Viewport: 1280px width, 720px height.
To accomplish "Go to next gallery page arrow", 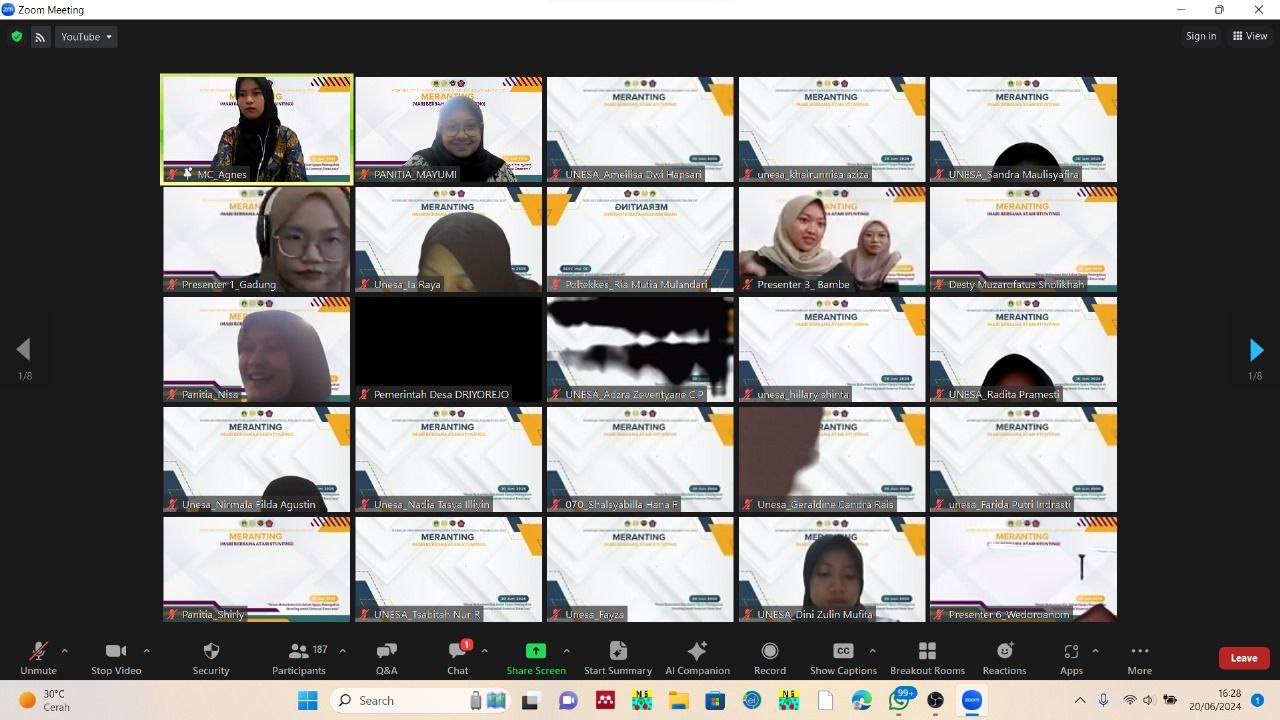I will click(x=1256, y=350).
